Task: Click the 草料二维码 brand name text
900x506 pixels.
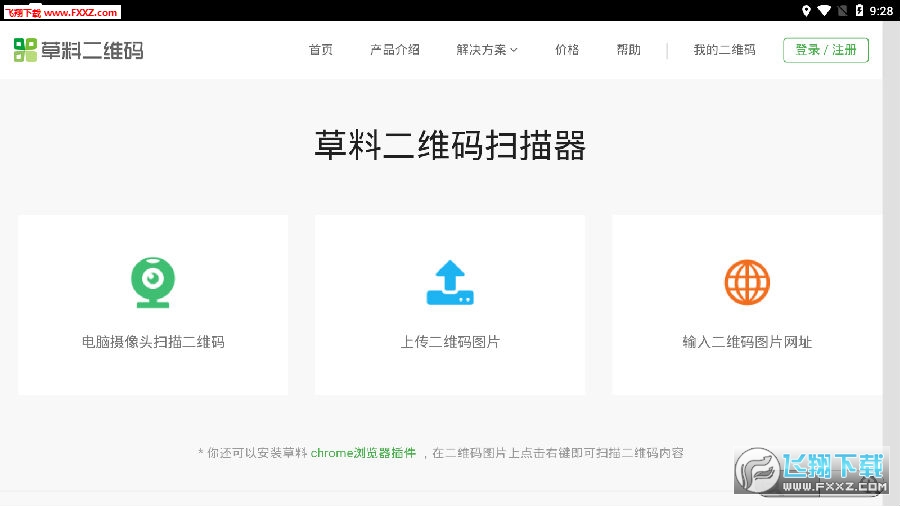Action: pos(92,50)
